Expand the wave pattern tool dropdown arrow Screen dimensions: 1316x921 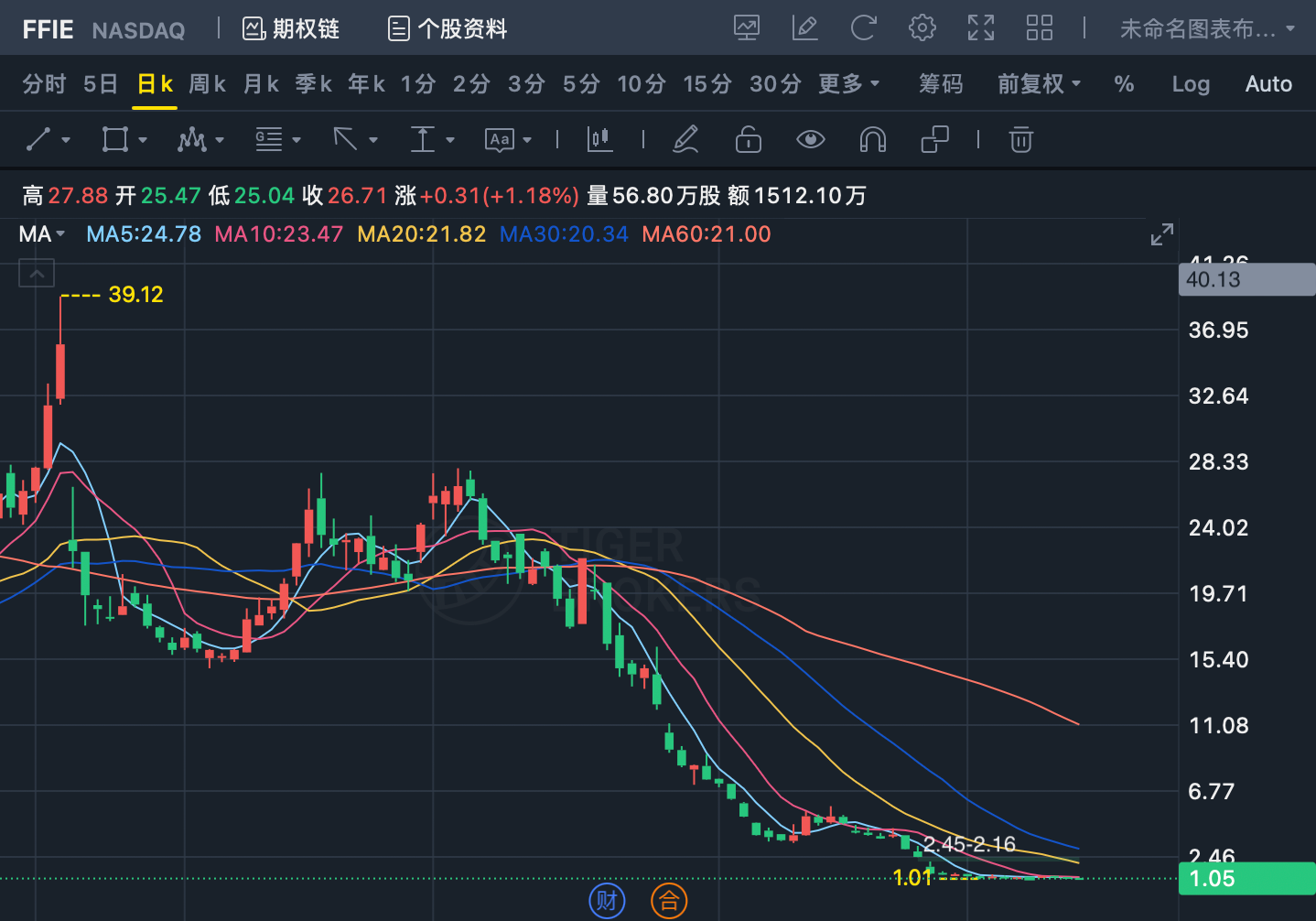[220, 140]
